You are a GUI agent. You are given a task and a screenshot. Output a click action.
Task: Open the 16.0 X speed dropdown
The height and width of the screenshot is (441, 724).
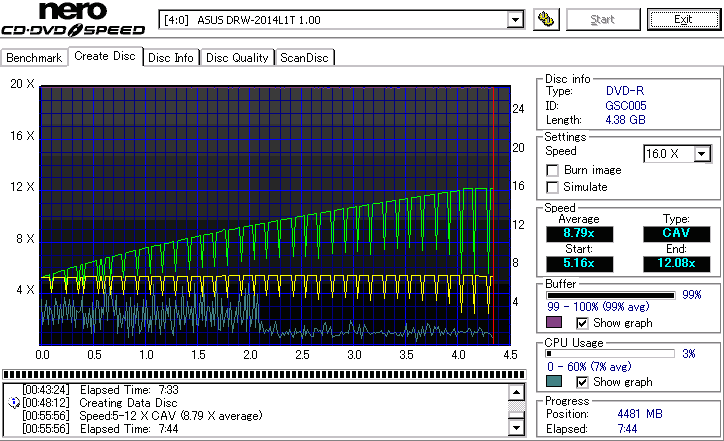[702, 153]
